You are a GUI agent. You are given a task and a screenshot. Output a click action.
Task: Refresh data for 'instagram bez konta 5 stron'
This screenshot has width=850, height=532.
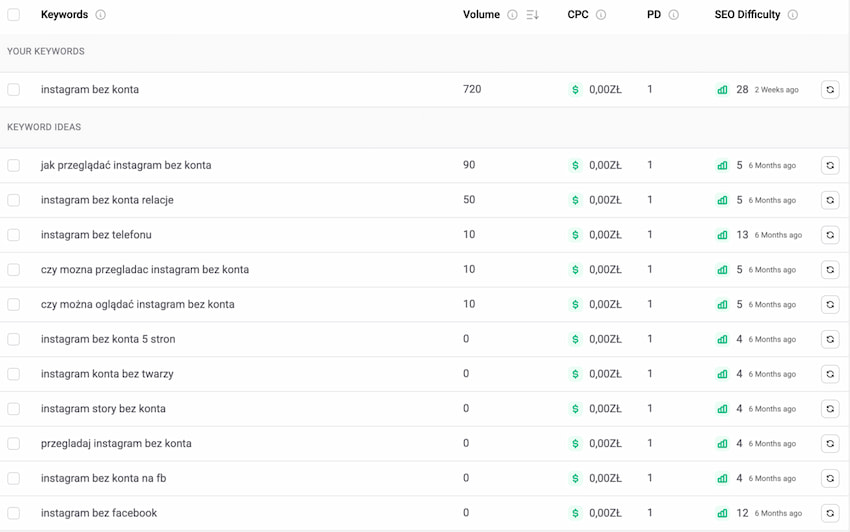coord(830,339)
